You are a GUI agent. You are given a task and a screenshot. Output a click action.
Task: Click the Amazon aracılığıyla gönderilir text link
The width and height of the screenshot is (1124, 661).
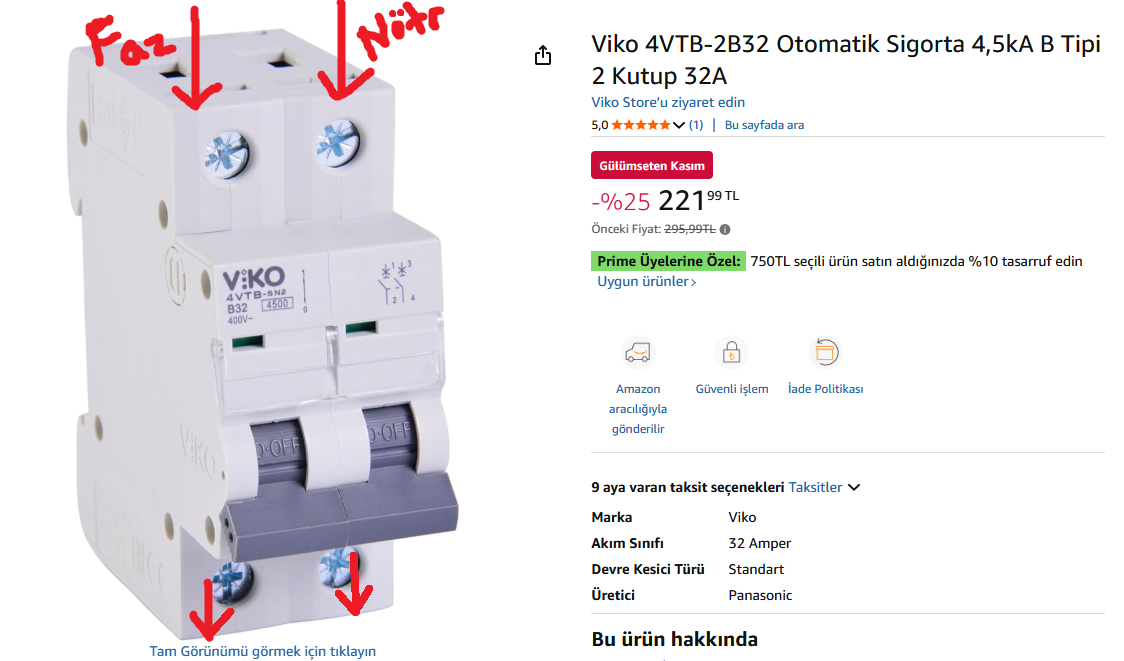638,409
